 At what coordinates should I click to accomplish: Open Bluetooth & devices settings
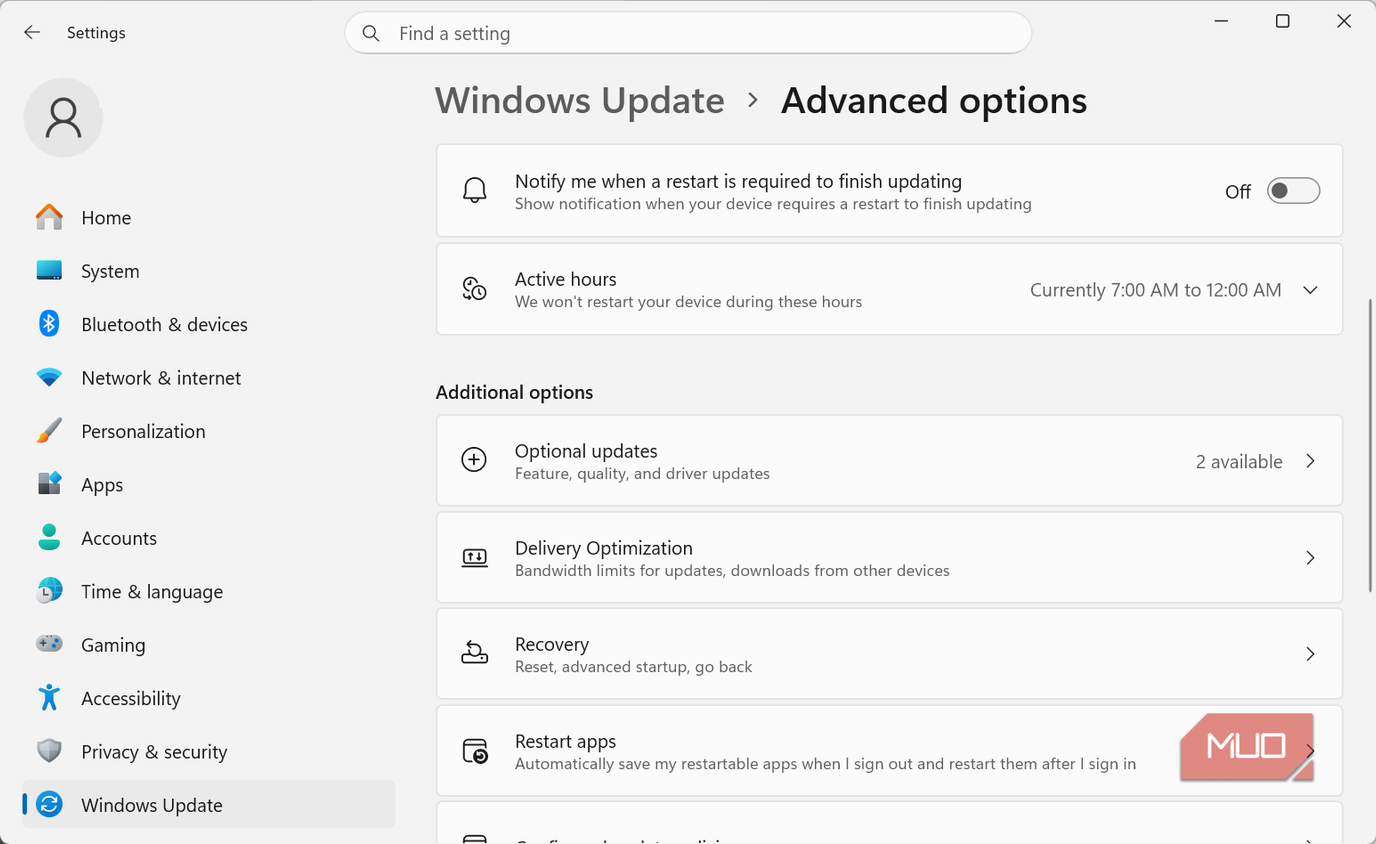209,324
